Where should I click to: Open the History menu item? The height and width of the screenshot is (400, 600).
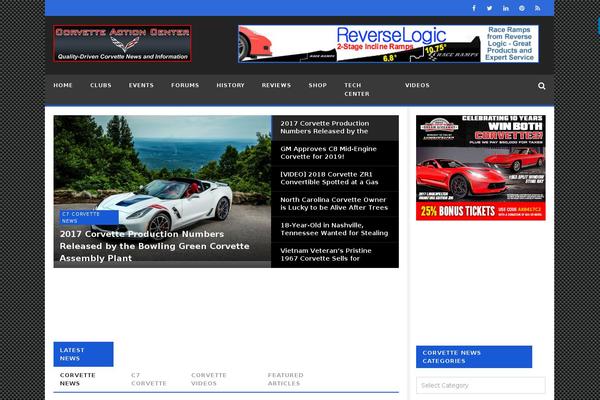point(230,85)
